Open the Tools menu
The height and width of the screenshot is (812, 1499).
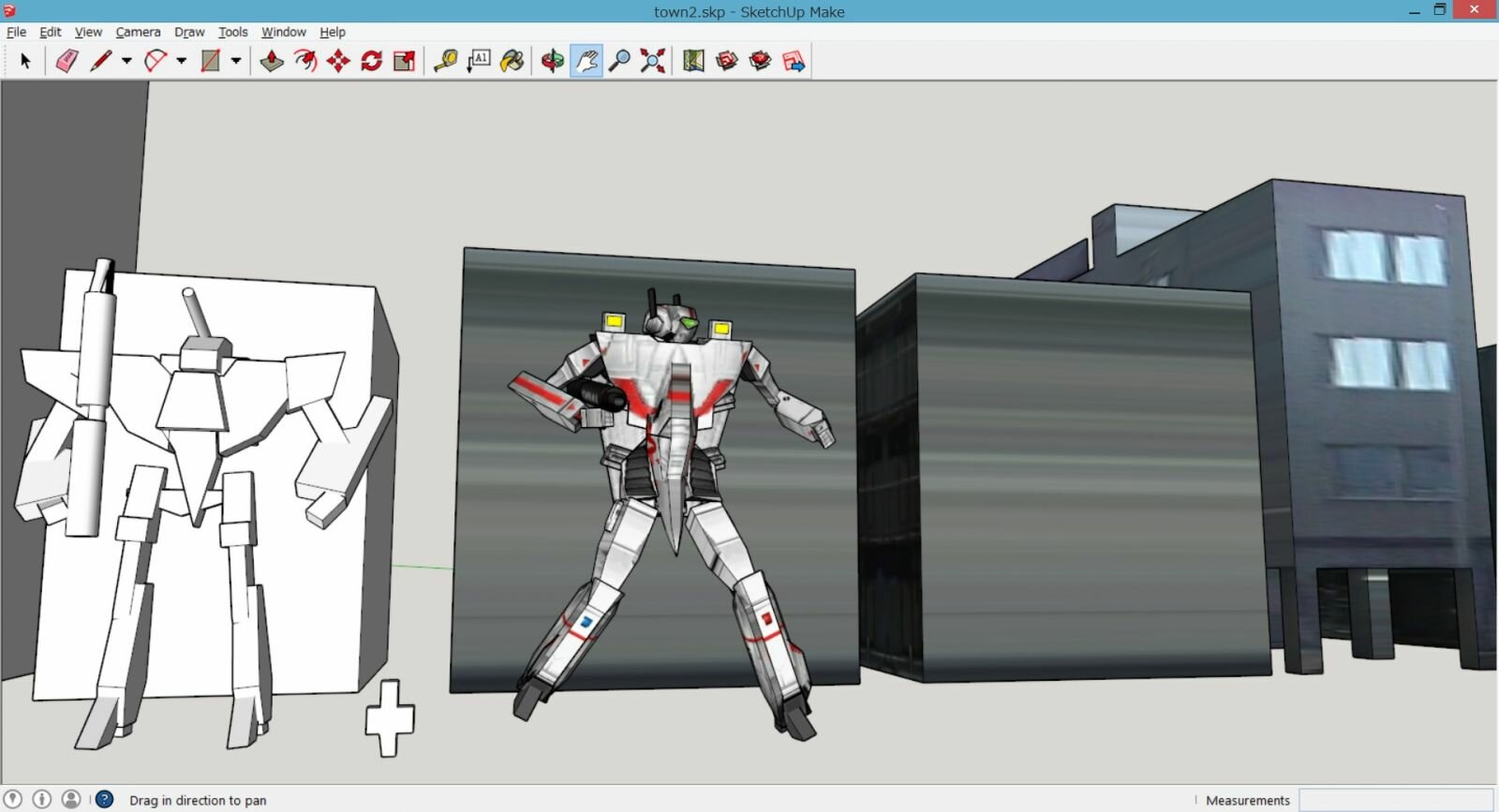click(x=232, y=32)
